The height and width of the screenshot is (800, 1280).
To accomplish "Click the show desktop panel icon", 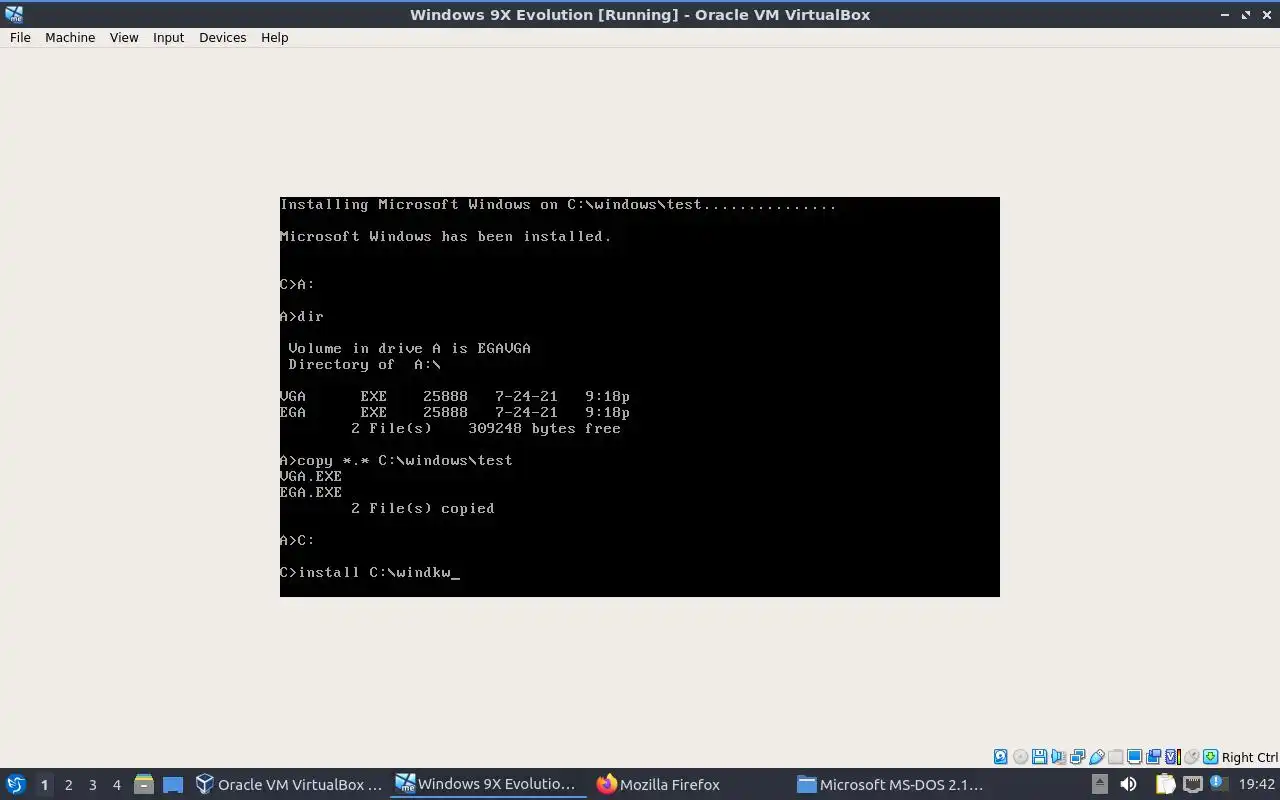I will 173,784.
